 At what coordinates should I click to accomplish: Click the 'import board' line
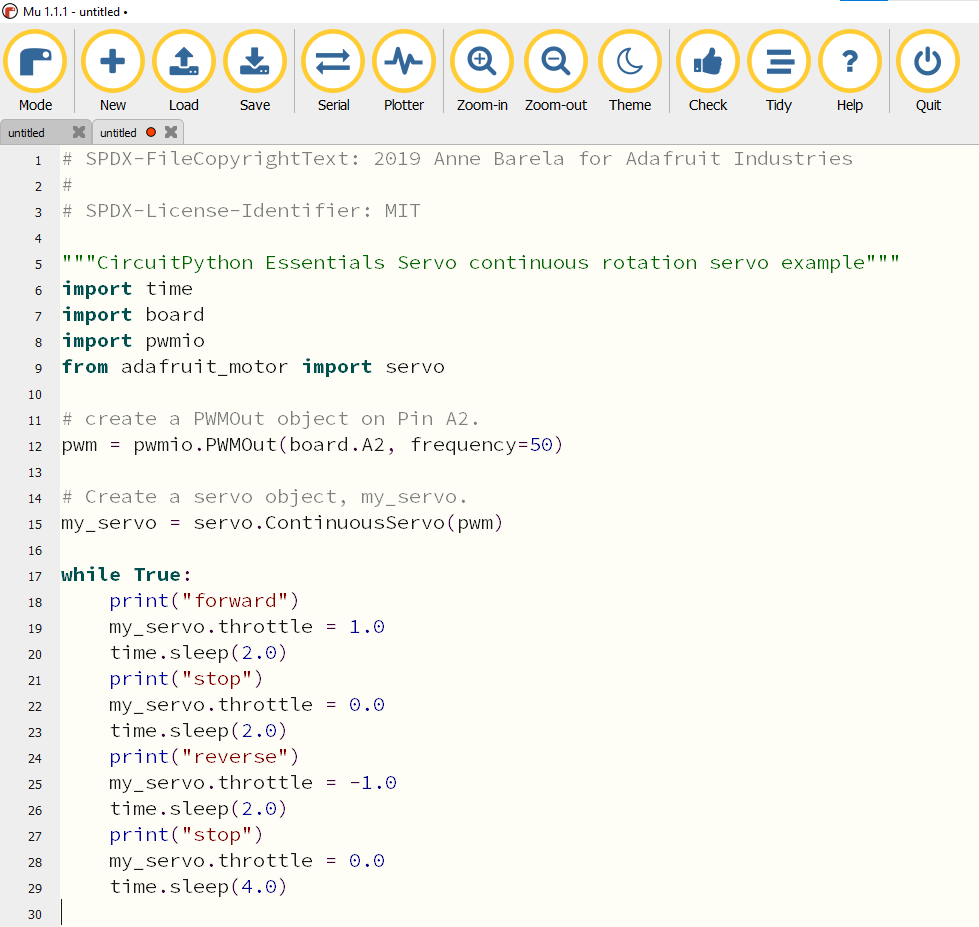tap(133, 315)
